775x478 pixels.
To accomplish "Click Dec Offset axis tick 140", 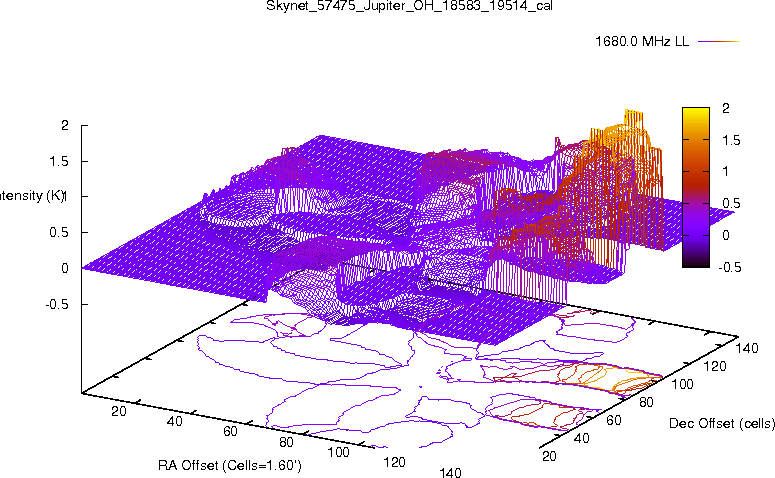I will click(747, 349).
